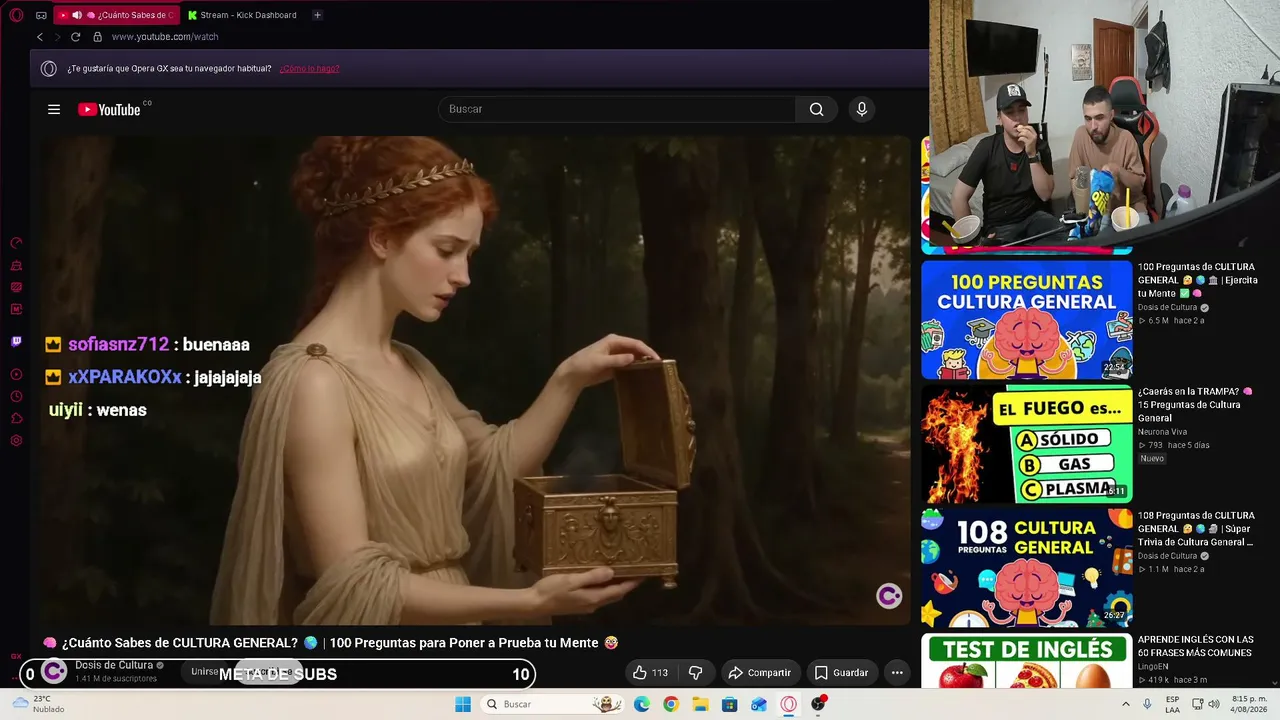
Task: Click the Opera GX taskbar icon
Action: point(789,704)
